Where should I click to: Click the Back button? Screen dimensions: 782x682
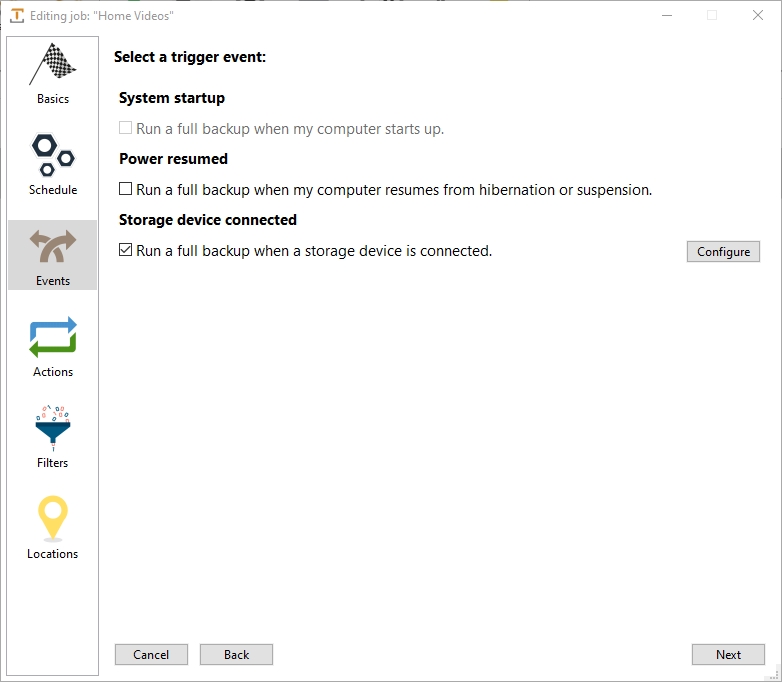pos(236,655)
